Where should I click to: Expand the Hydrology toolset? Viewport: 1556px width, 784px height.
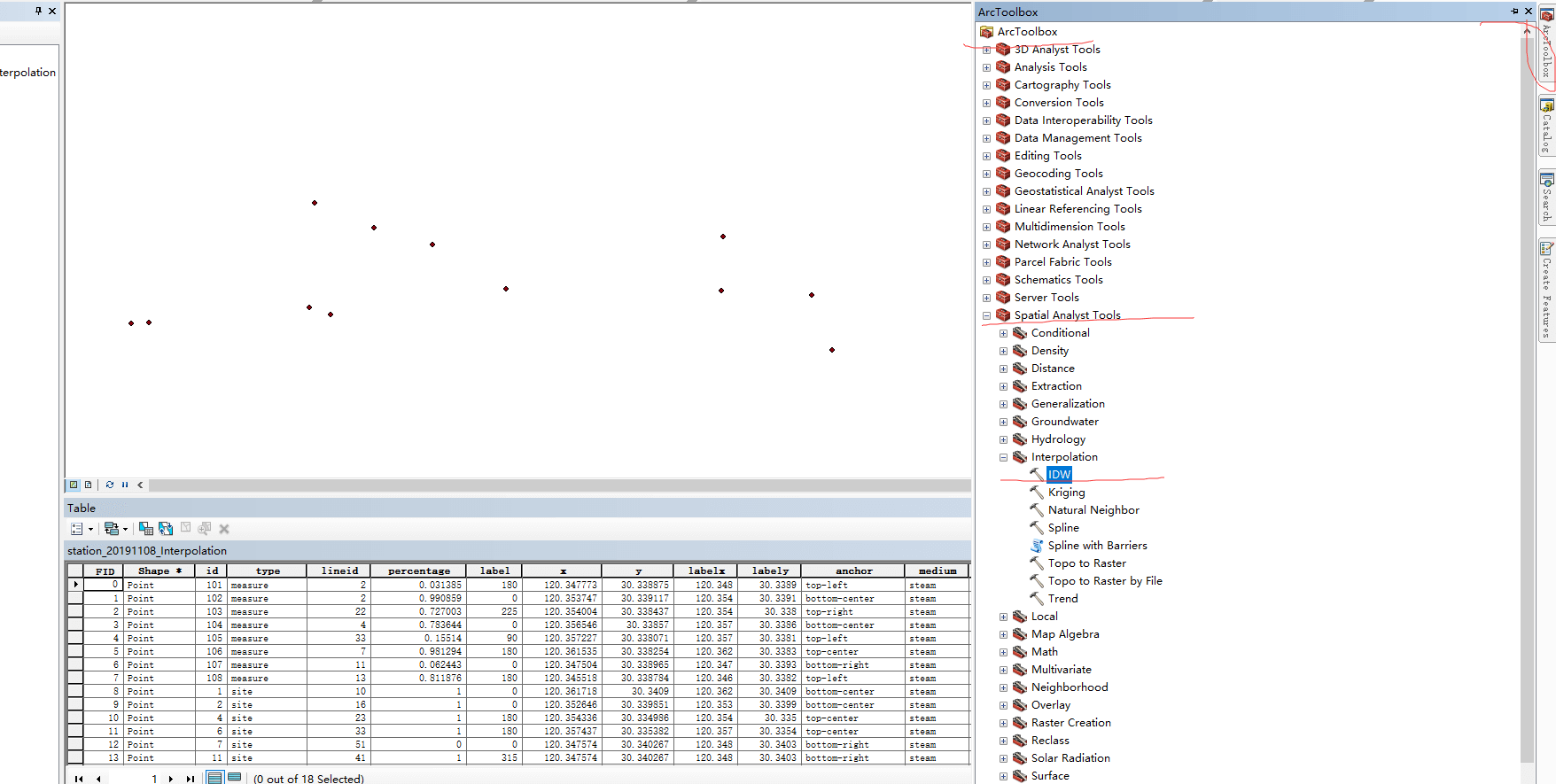pos(1003,439)
